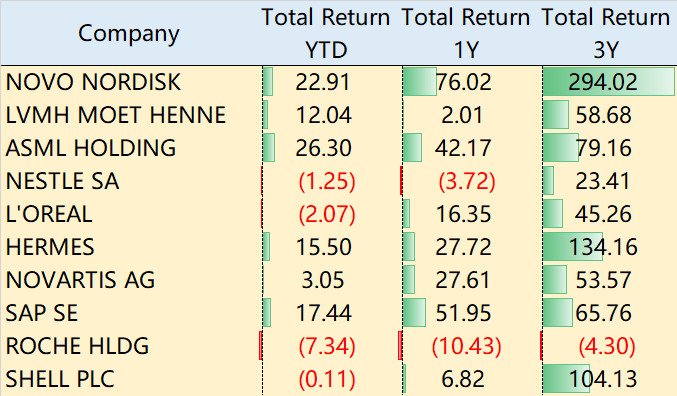The height and width of the screenshot is (396, 677).
Task: Click HERMES 3Y value 134.16
Action: point(603,247)
